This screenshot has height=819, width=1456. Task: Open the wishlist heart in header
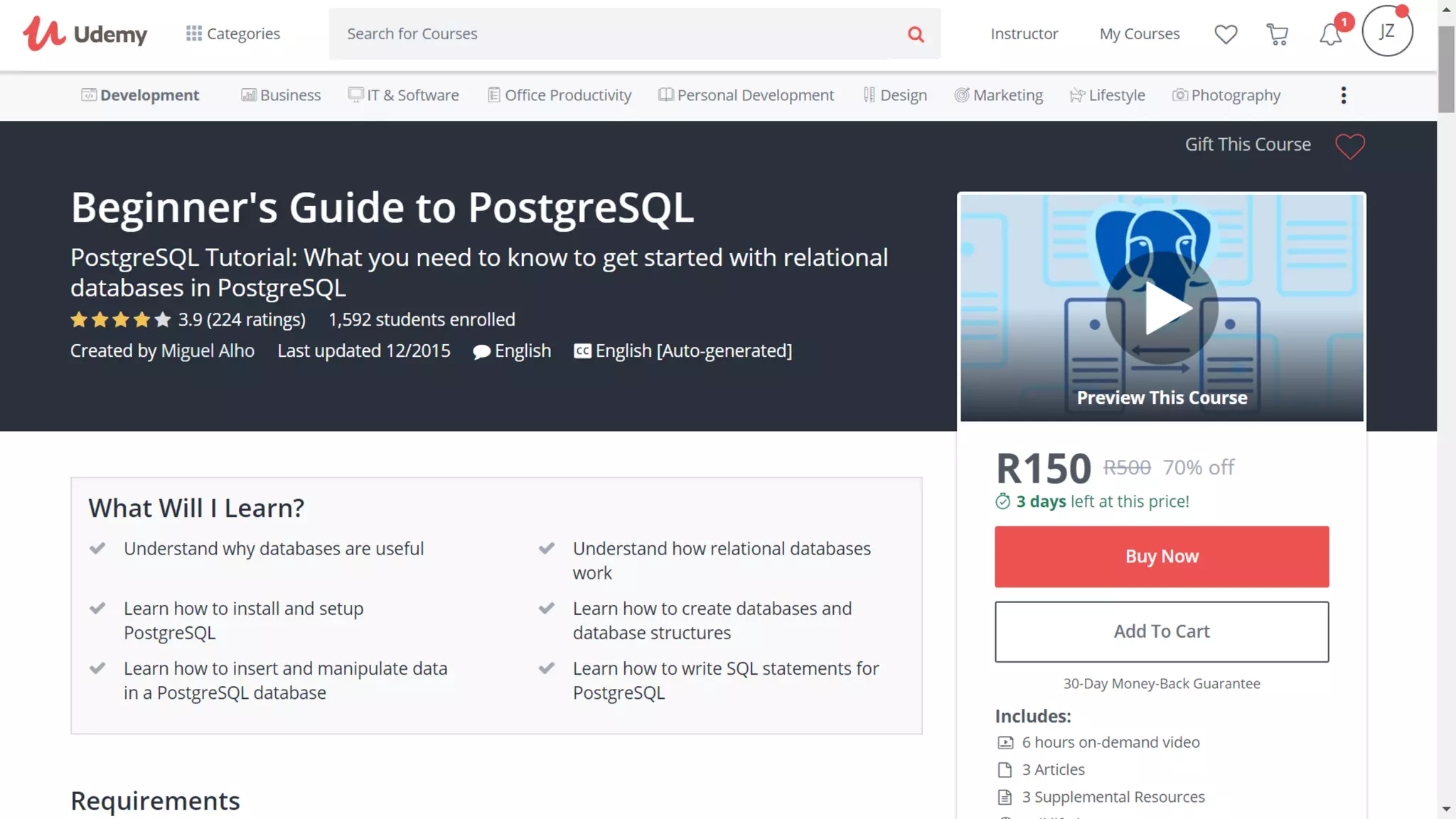click(1226, 34)
